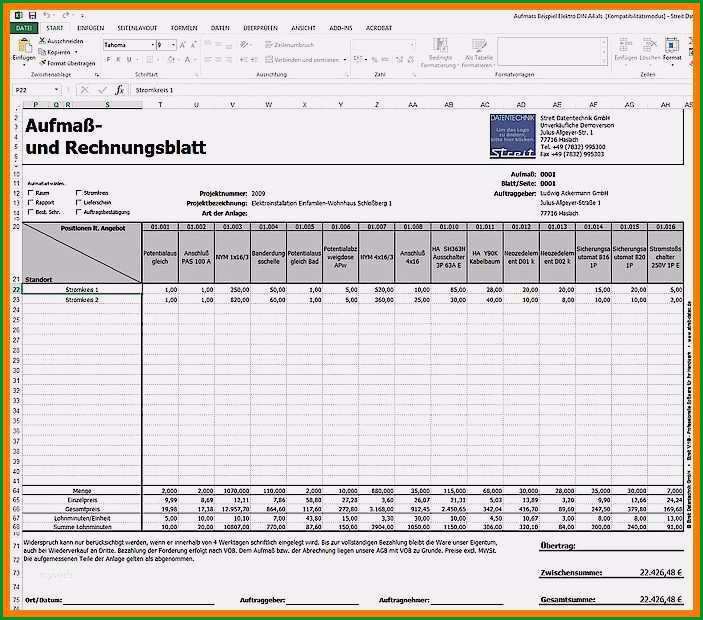Image resolution: width=703 pixels, height=620 pixels.
Task: Customize quick access toolbar dropdown
Action: point(82,16)
